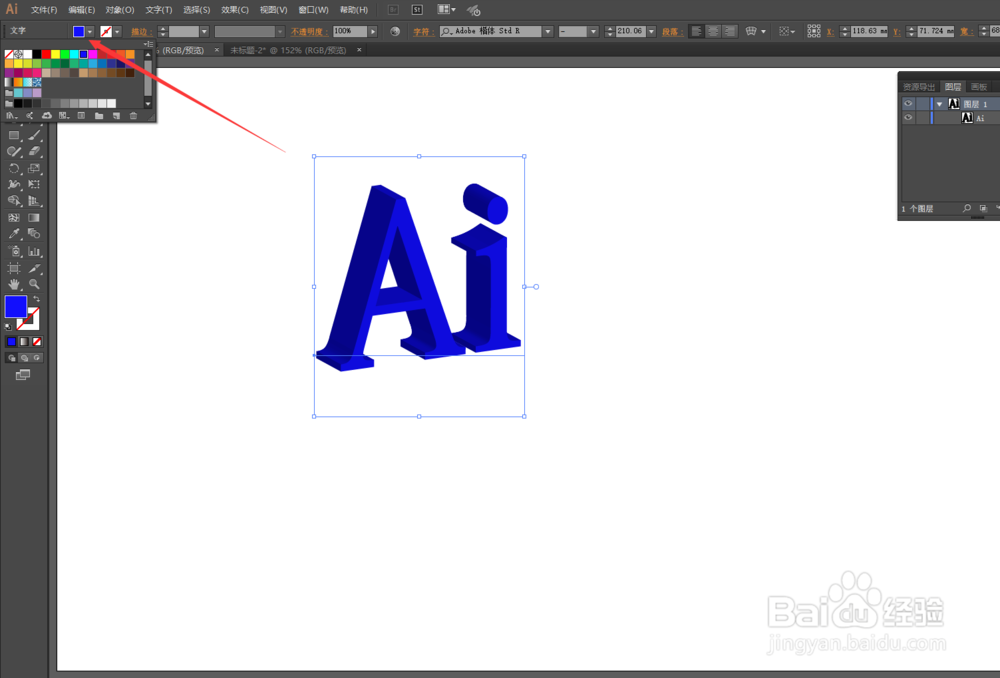1000x678 pixels.
Task: Open the font style dropdown
Action: coord(593,31)
